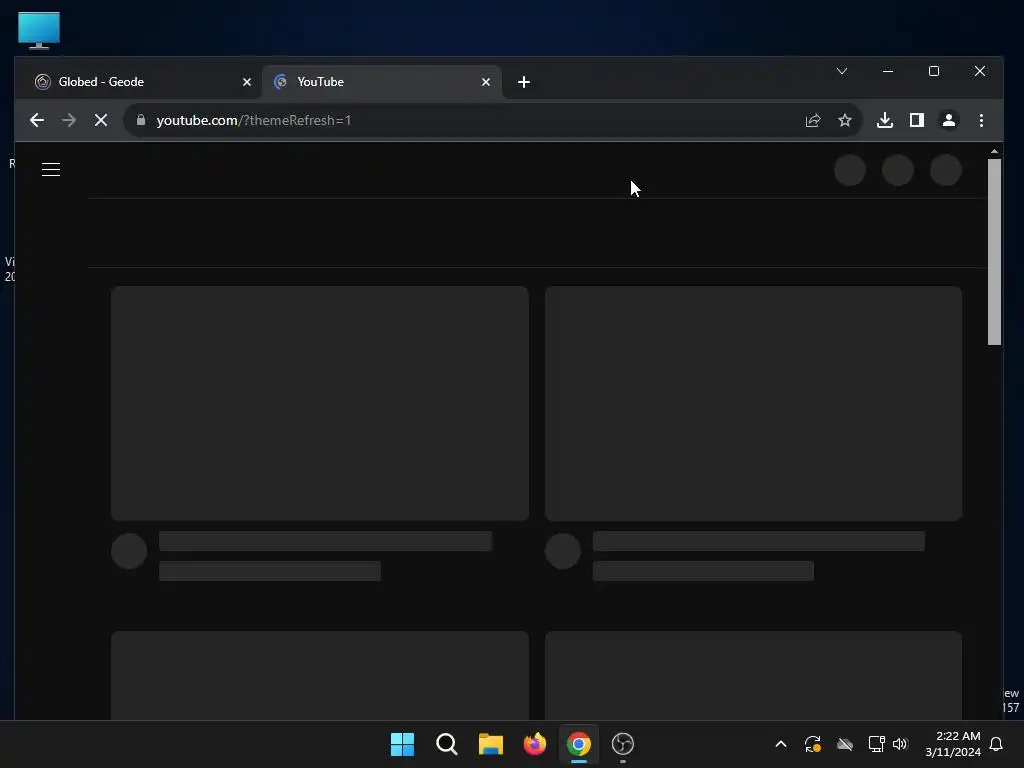
Task: Click the Chrome taskbar icon
Action: pos(579,744)
